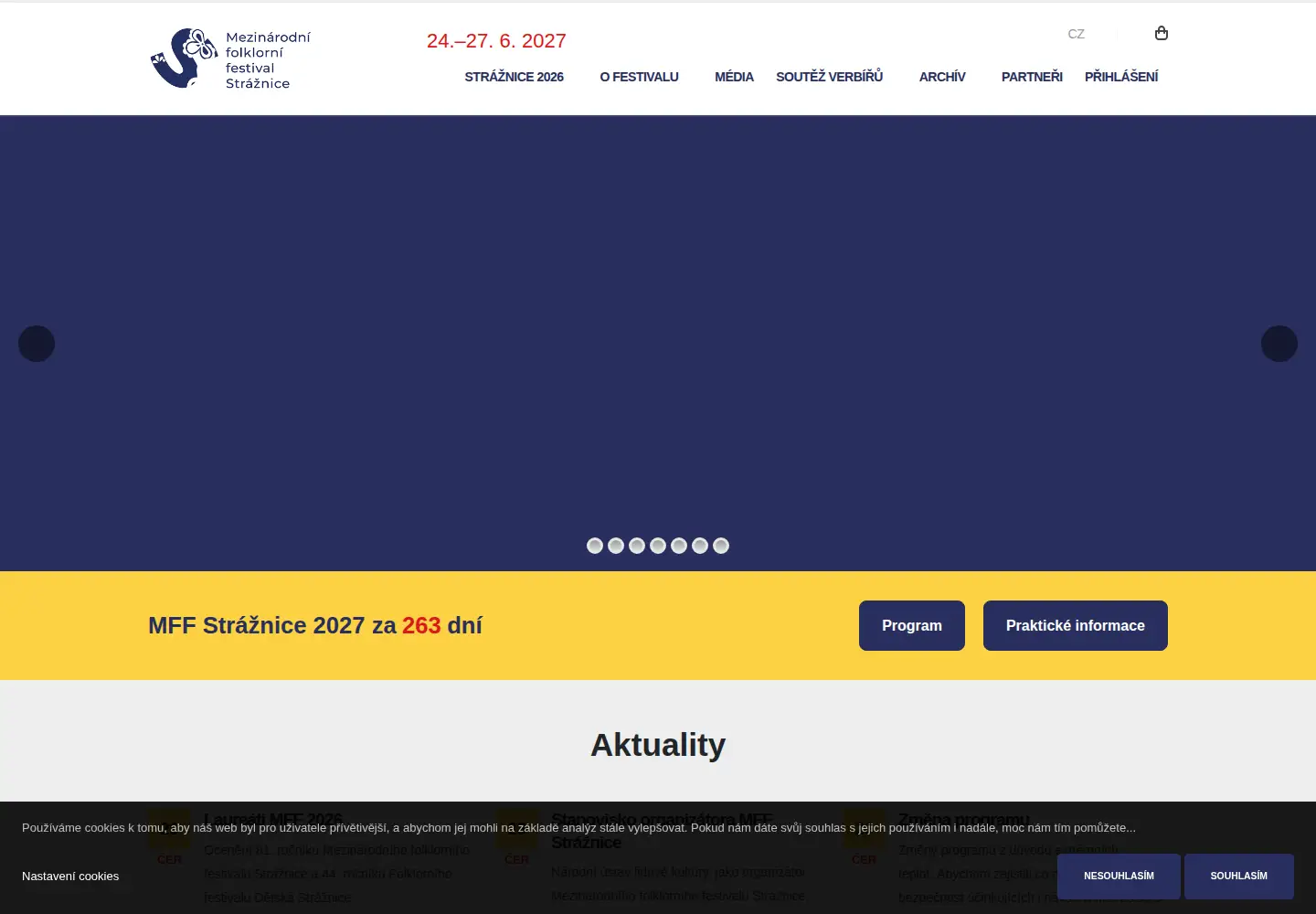Jump to the fourth carousel dot
1316x914 pixels.
tap(658, 546)
